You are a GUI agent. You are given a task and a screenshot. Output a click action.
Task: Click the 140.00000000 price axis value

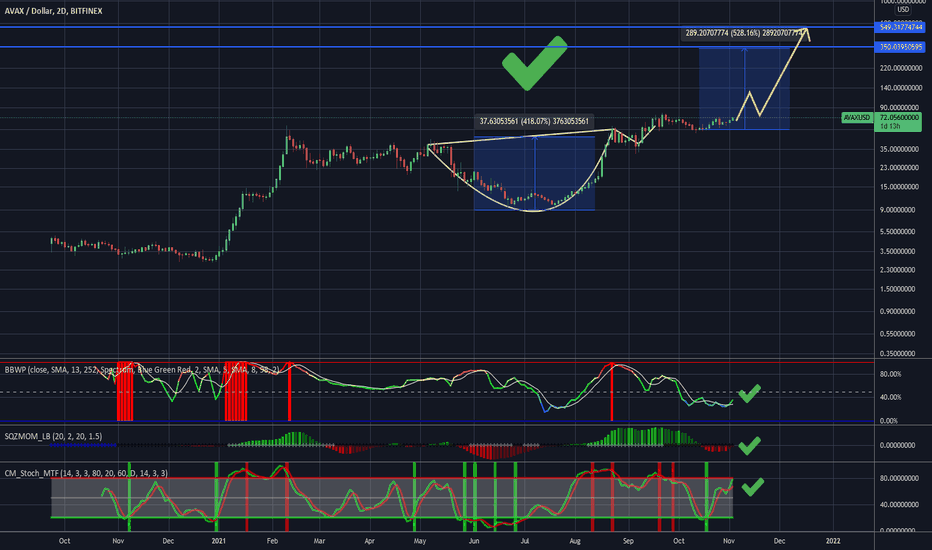[900, 88]
